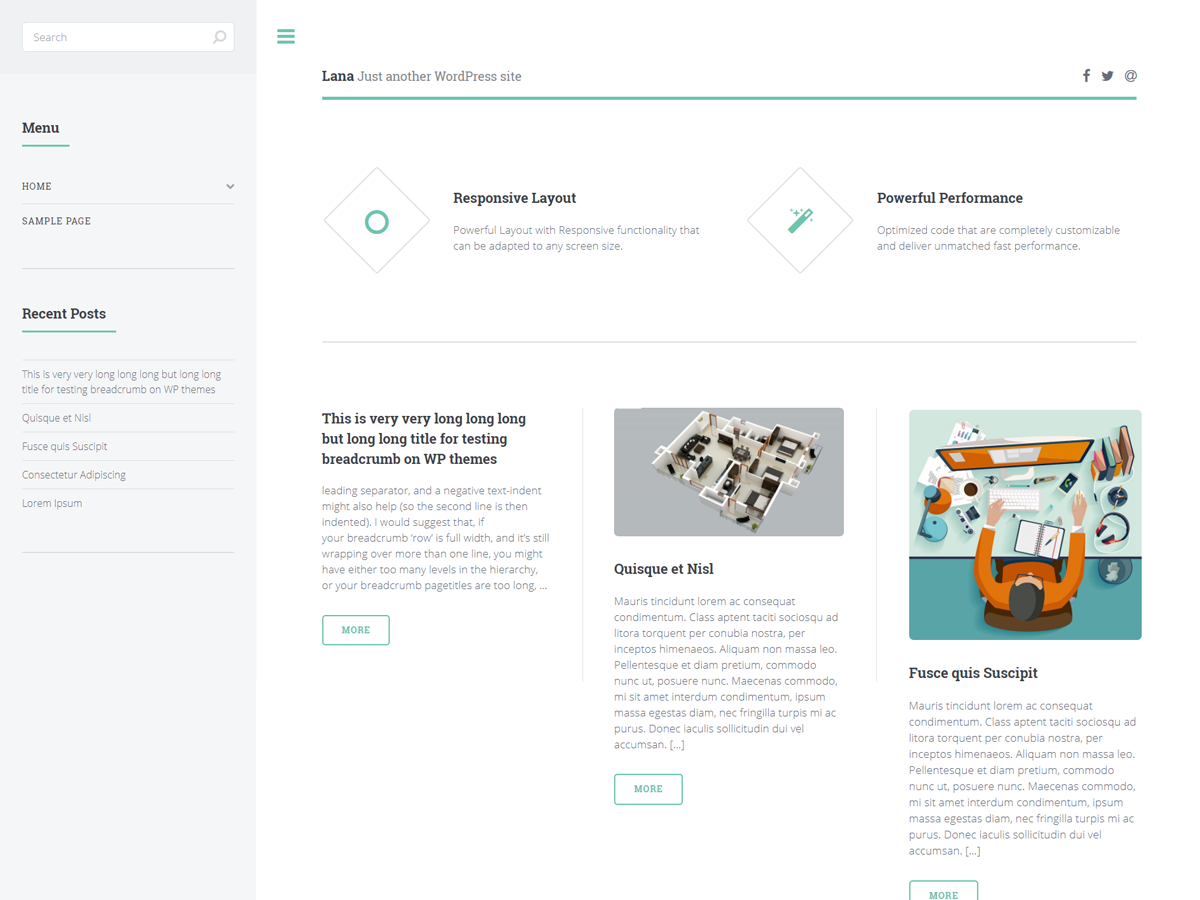Open Sample Page menu item
This screenshot has width=1200, height=900.
(56, 221)
